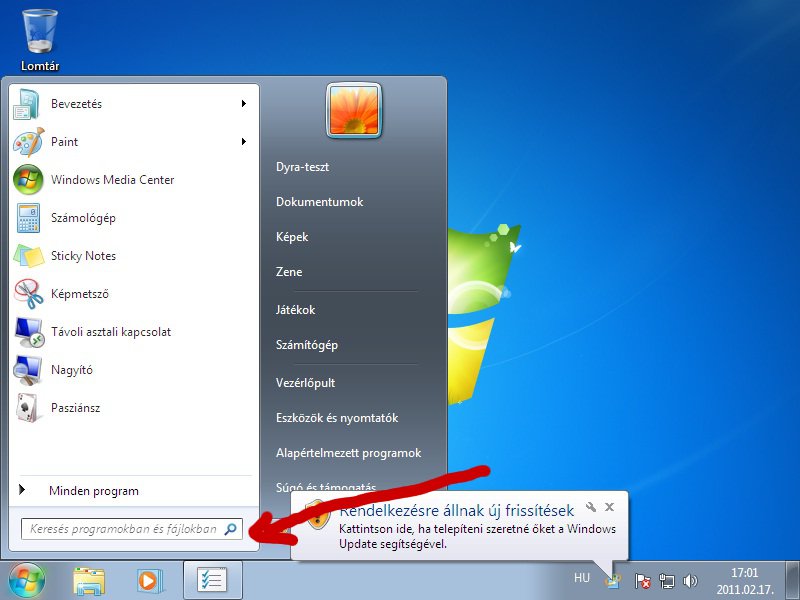
Task: Click the Számológép calculator icon
Action: 28,218
